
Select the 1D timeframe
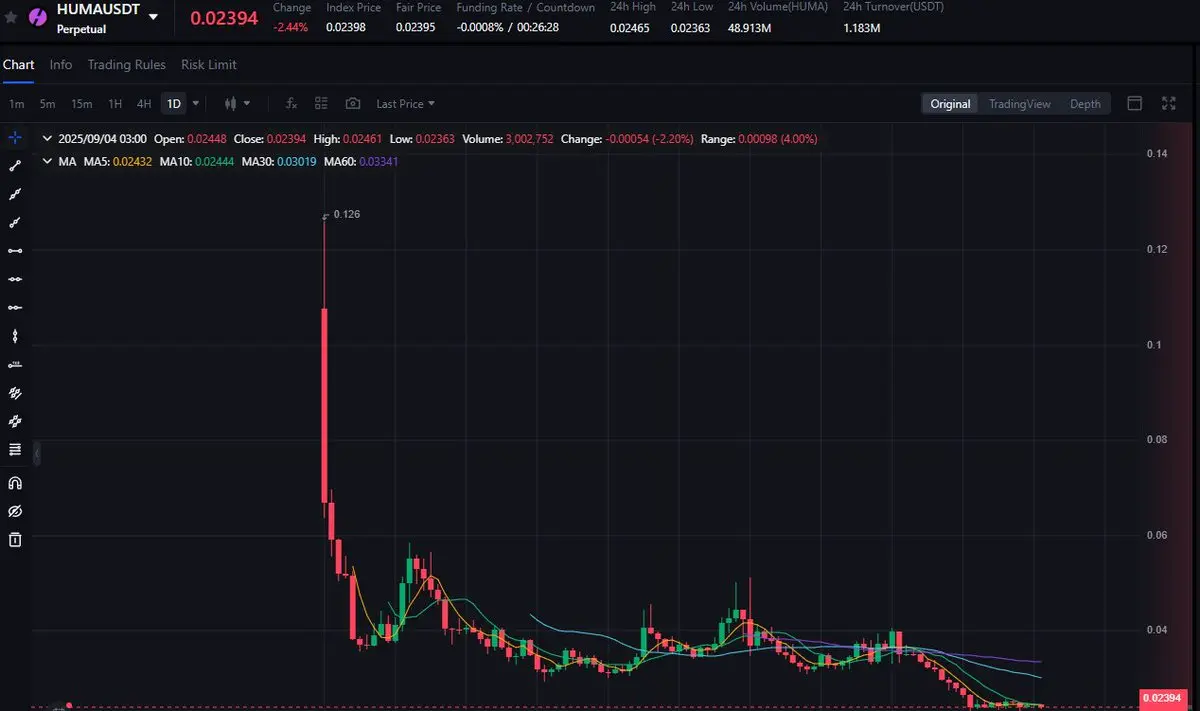click(x=174, y=104)
